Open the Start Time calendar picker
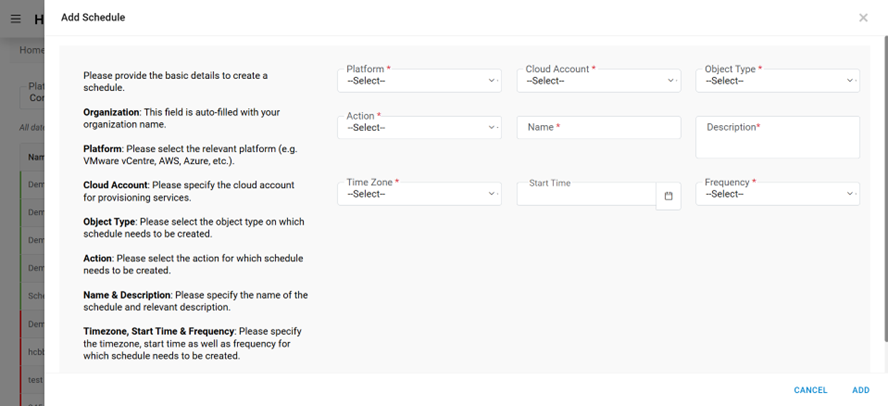 point(668,196)
